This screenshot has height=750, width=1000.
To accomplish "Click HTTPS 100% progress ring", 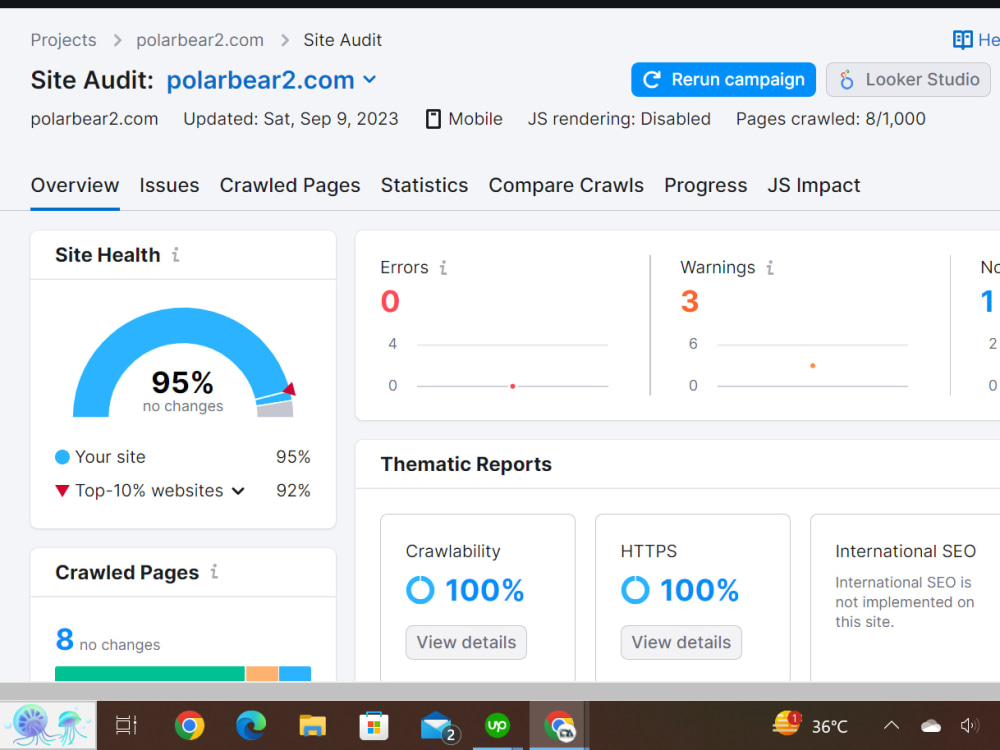I will point(635,590).
